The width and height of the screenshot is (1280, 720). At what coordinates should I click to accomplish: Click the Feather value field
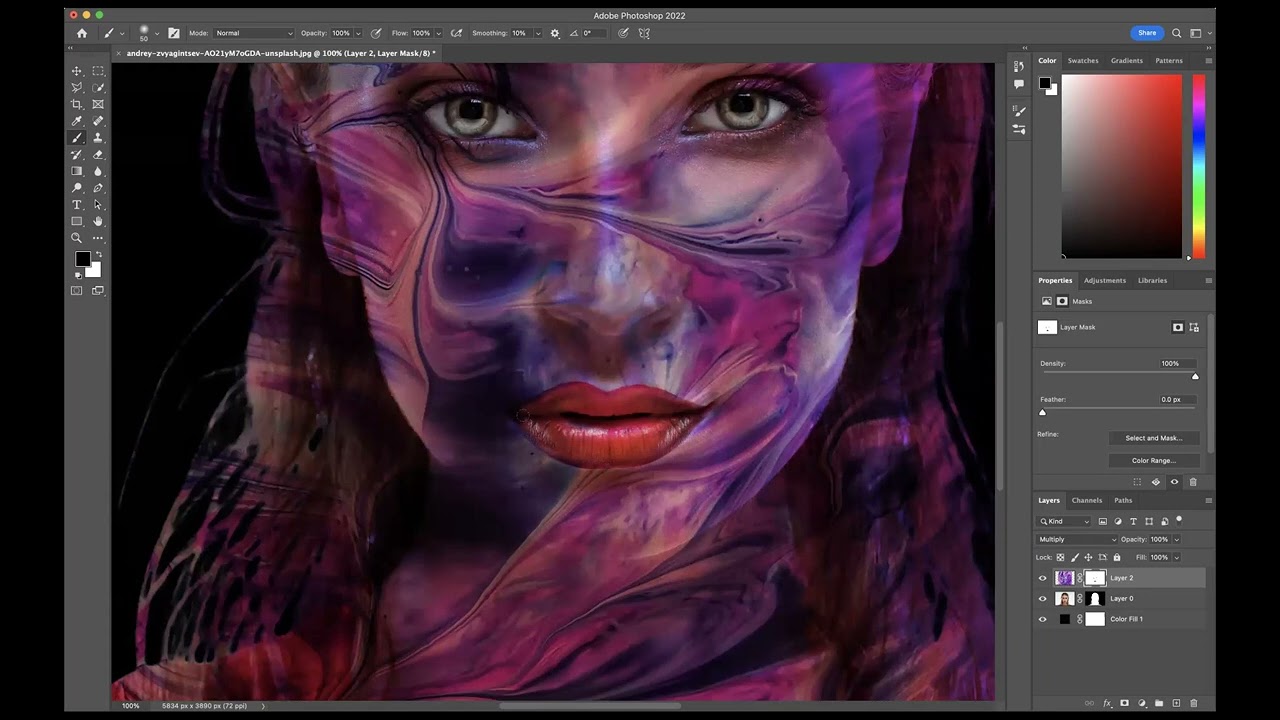coord(1177,400)
